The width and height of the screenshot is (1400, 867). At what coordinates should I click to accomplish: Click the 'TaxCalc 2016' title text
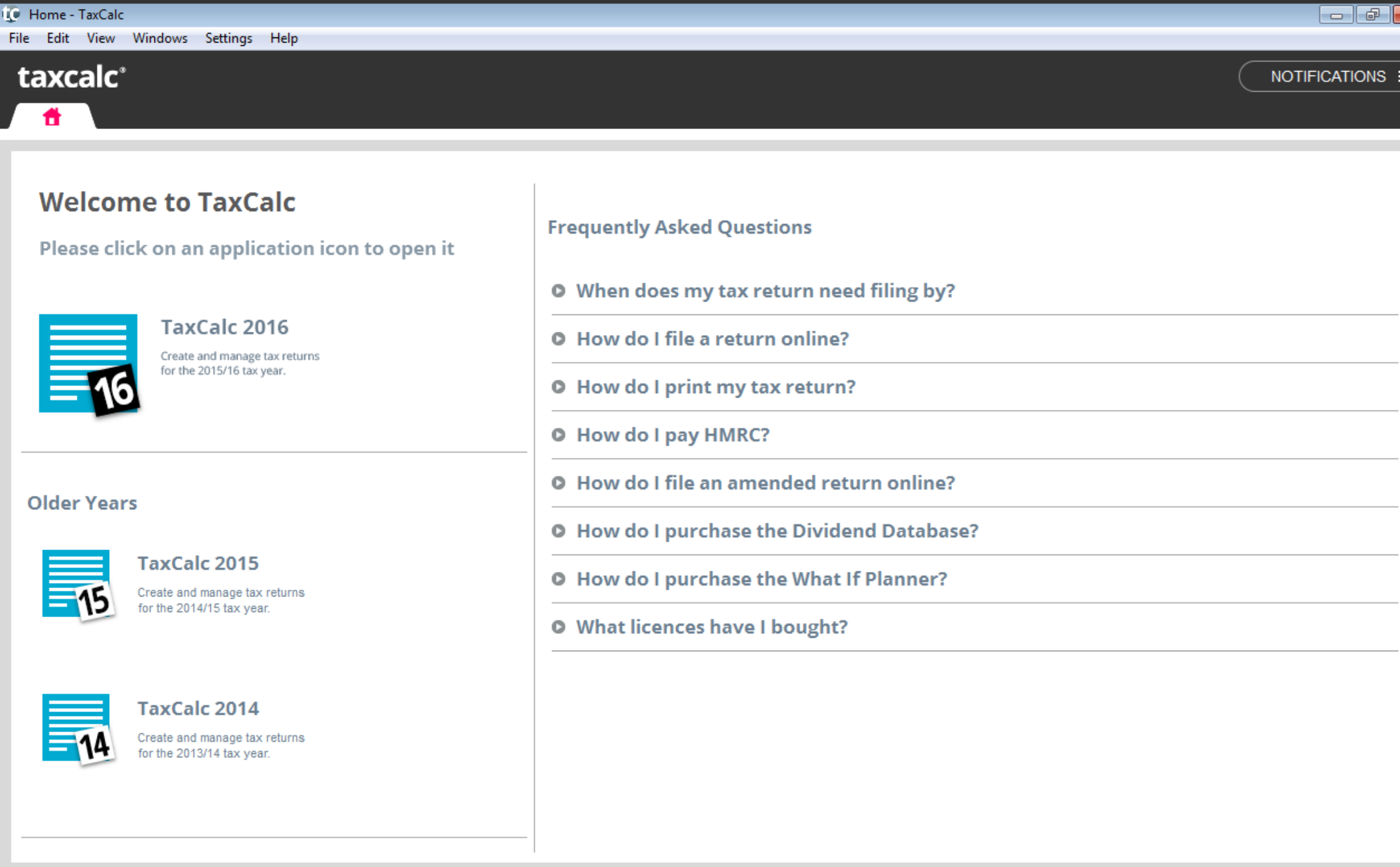(225, 327)
